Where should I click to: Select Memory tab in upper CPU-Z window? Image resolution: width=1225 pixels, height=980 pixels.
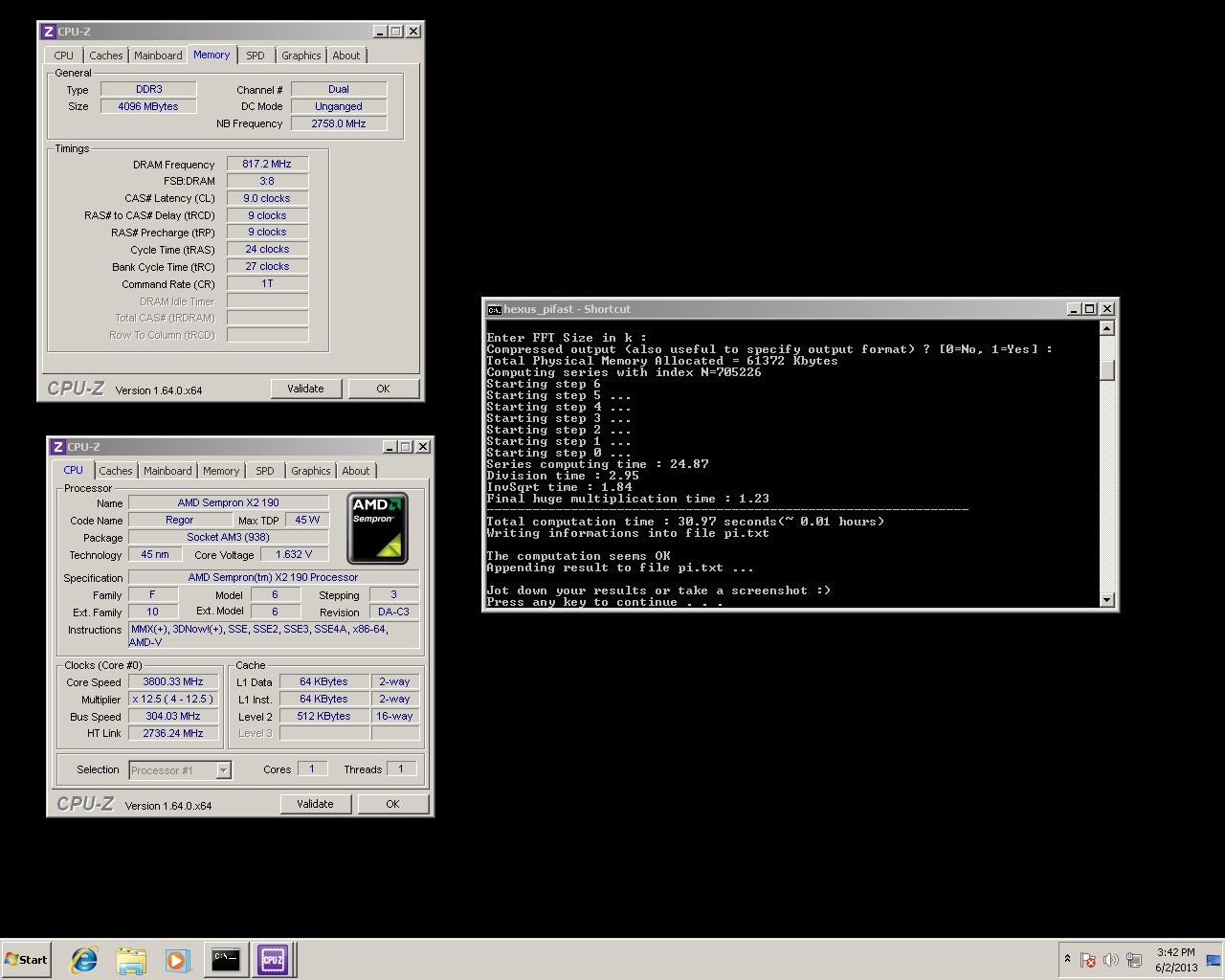tap(212, 55)
